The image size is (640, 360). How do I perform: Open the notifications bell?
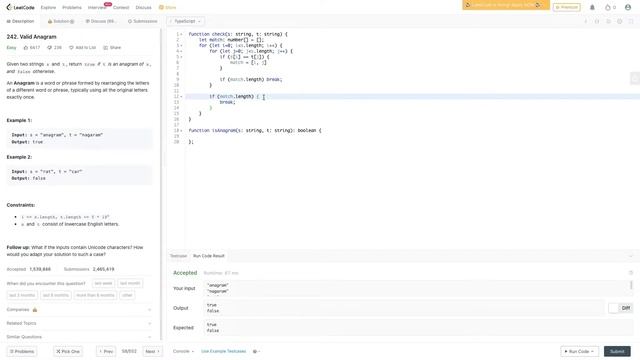[592, 7]
